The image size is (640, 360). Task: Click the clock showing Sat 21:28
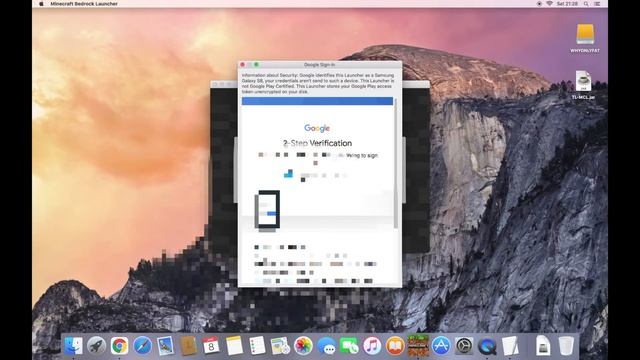coord(567,4)
